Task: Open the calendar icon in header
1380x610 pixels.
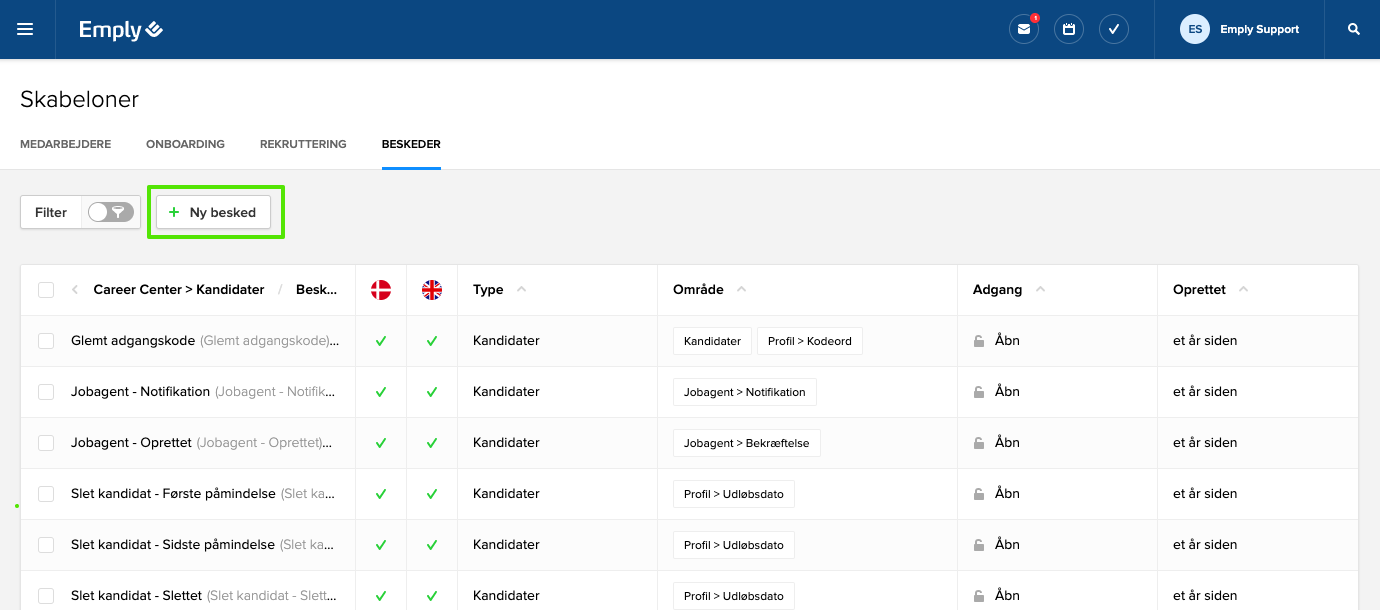Action: [1069, 30]
